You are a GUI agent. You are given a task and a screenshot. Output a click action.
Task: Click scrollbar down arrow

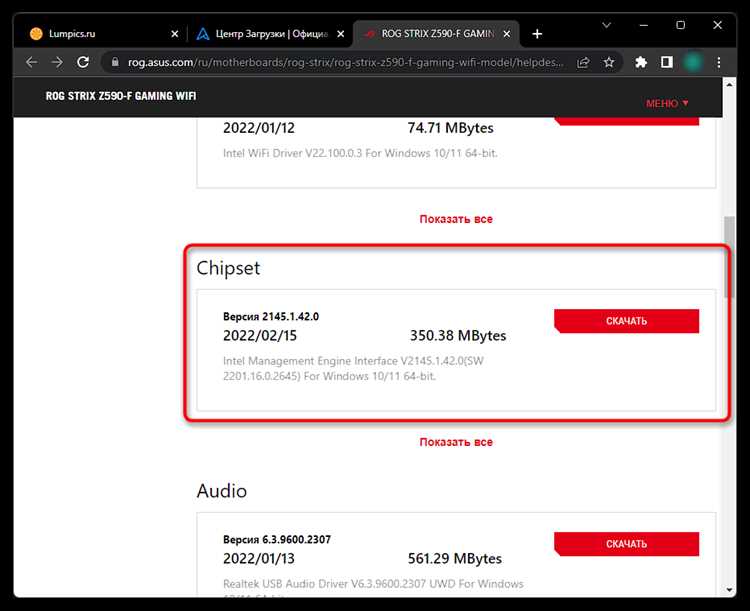(729, 590)
